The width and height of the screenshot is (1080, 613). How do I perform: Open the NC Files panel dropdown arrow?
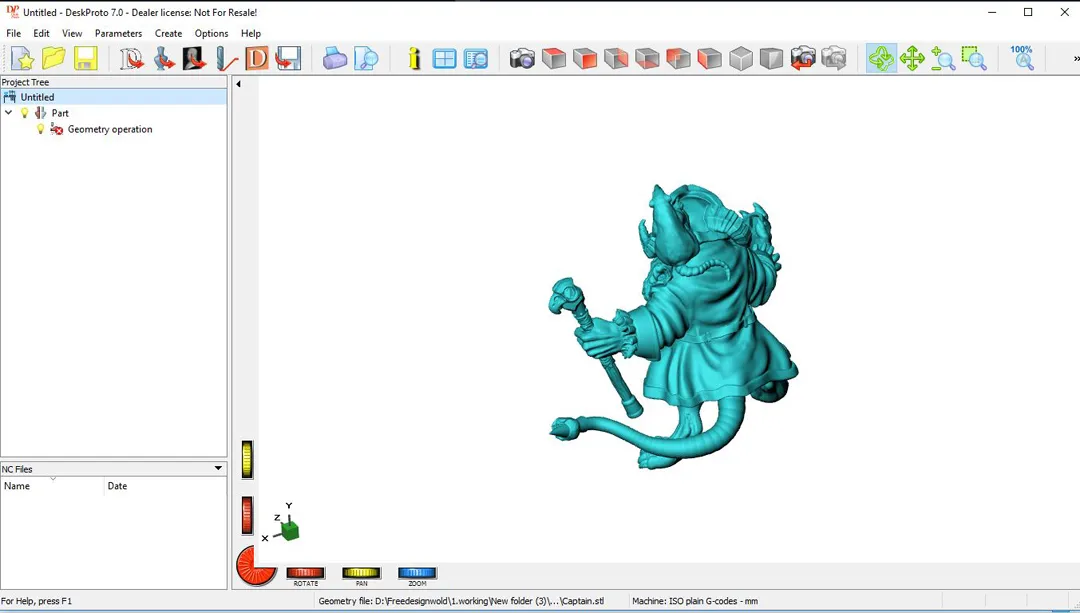(218, 468)
